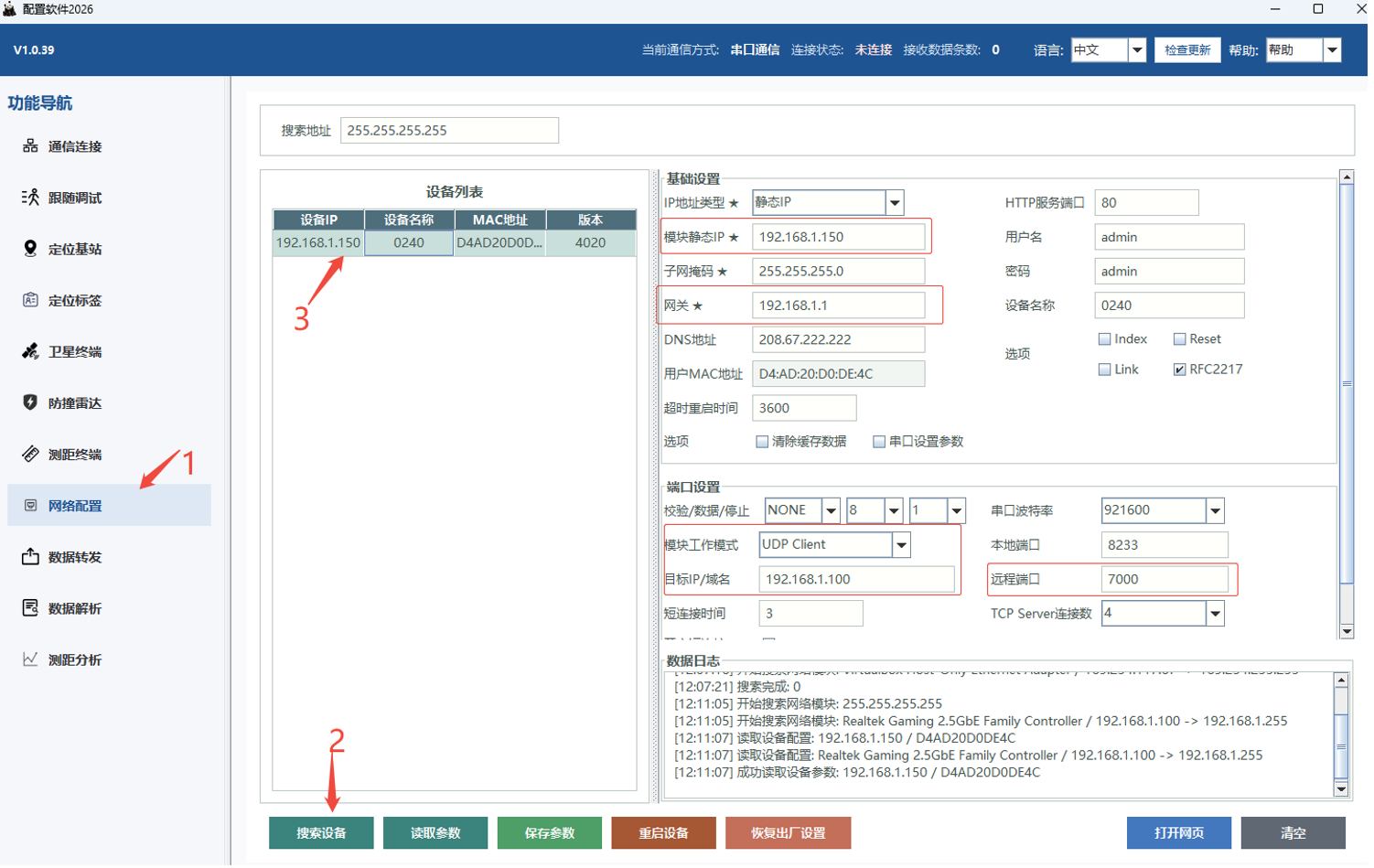Open the IP地址类型 dropdown
The width and height of the screenshot is (1374, 868).
coord(895,203)
